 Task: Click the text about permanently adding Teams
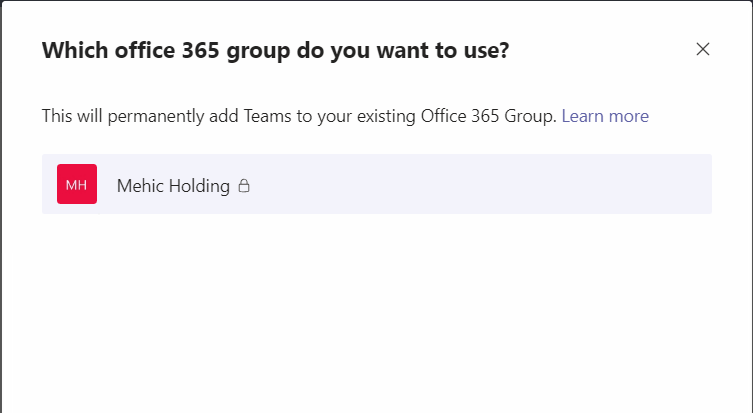point(298,116)
